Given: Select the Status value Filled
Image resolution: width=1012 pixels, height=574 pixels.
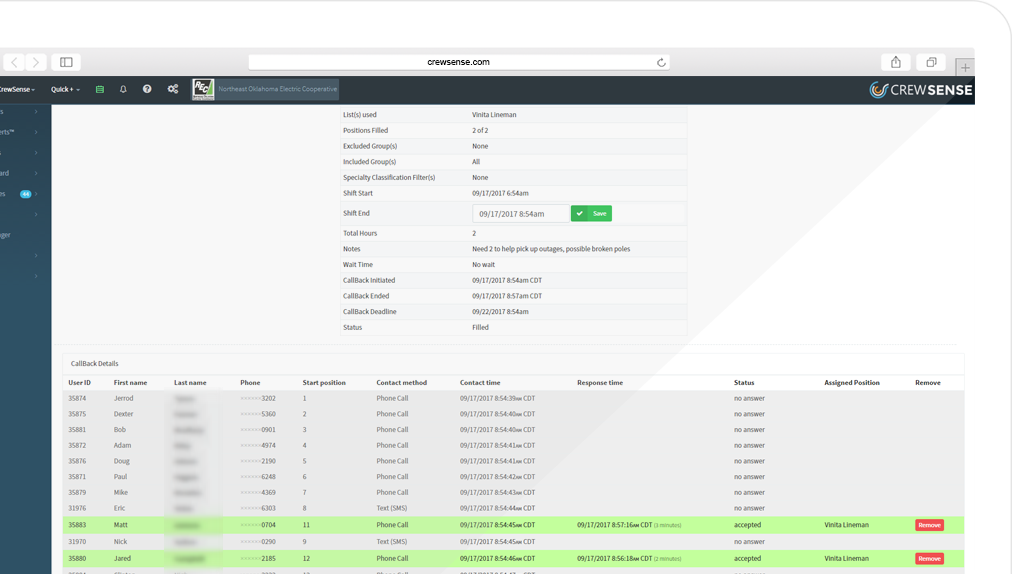Looking at the screenshot, I should point(480,327).
